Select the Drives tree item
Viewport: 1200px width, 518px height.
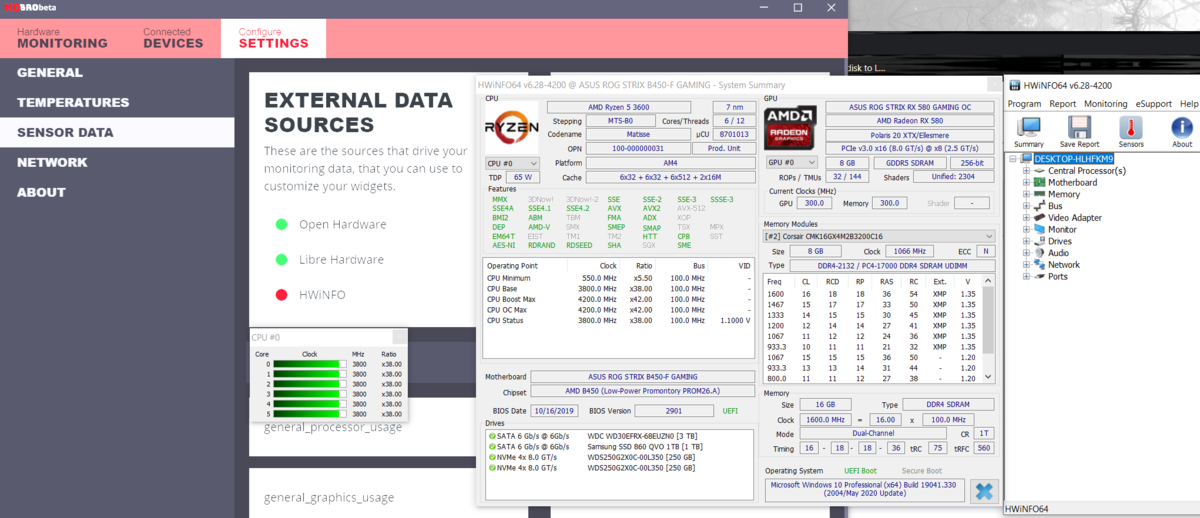coord(1060,241)
